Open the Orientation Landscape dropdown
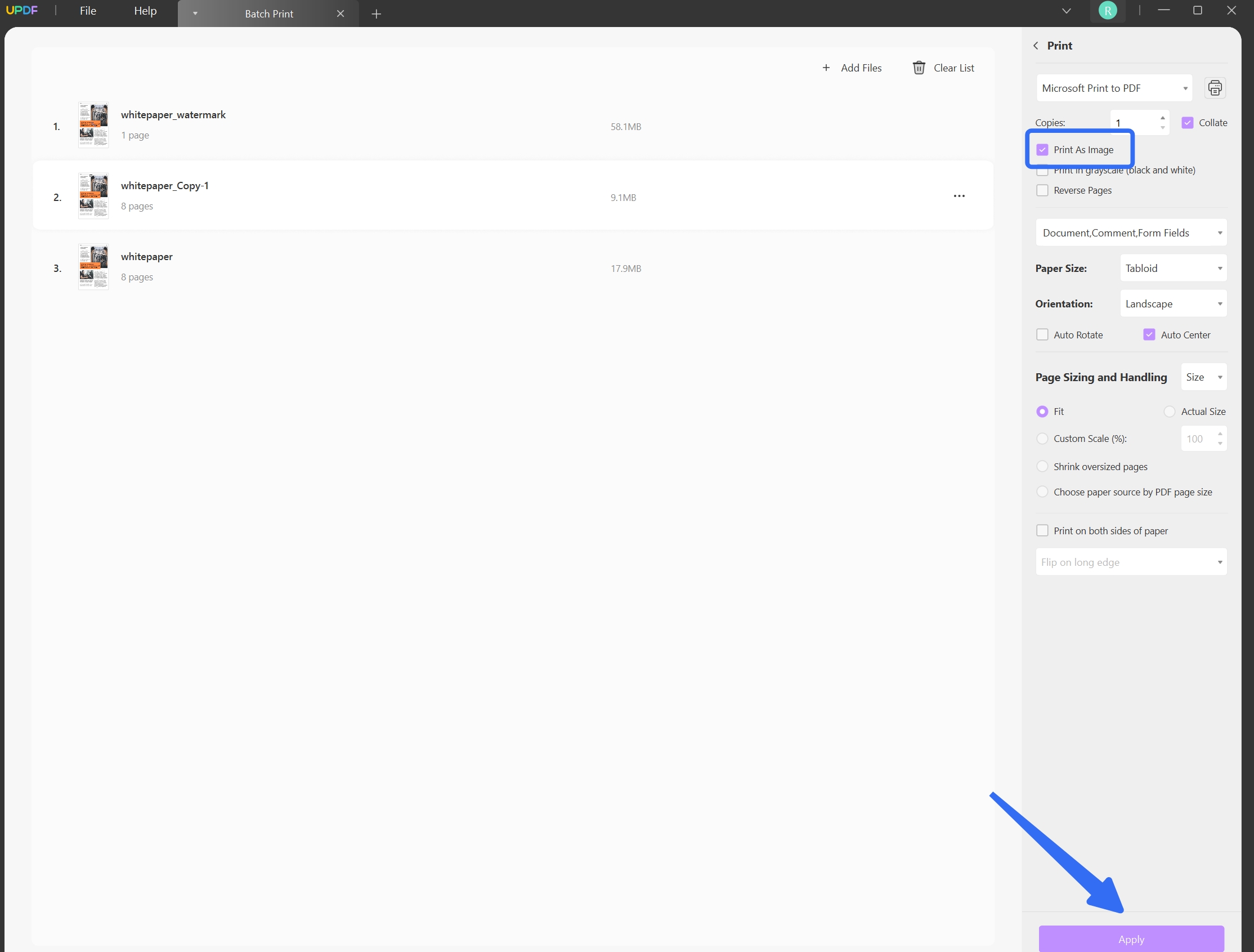The height and width of the screenshot is (952, 1254). click(x=1172, y=304)
